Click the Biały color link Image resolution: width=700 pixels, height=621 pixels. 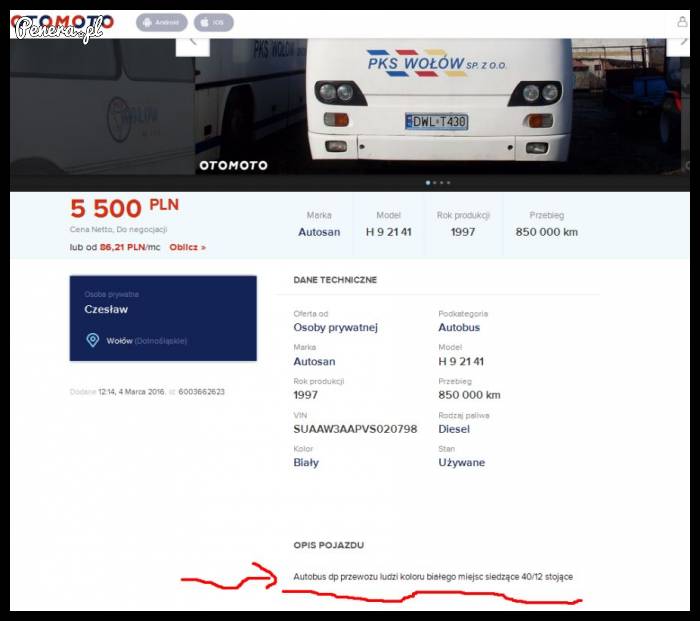306,463
